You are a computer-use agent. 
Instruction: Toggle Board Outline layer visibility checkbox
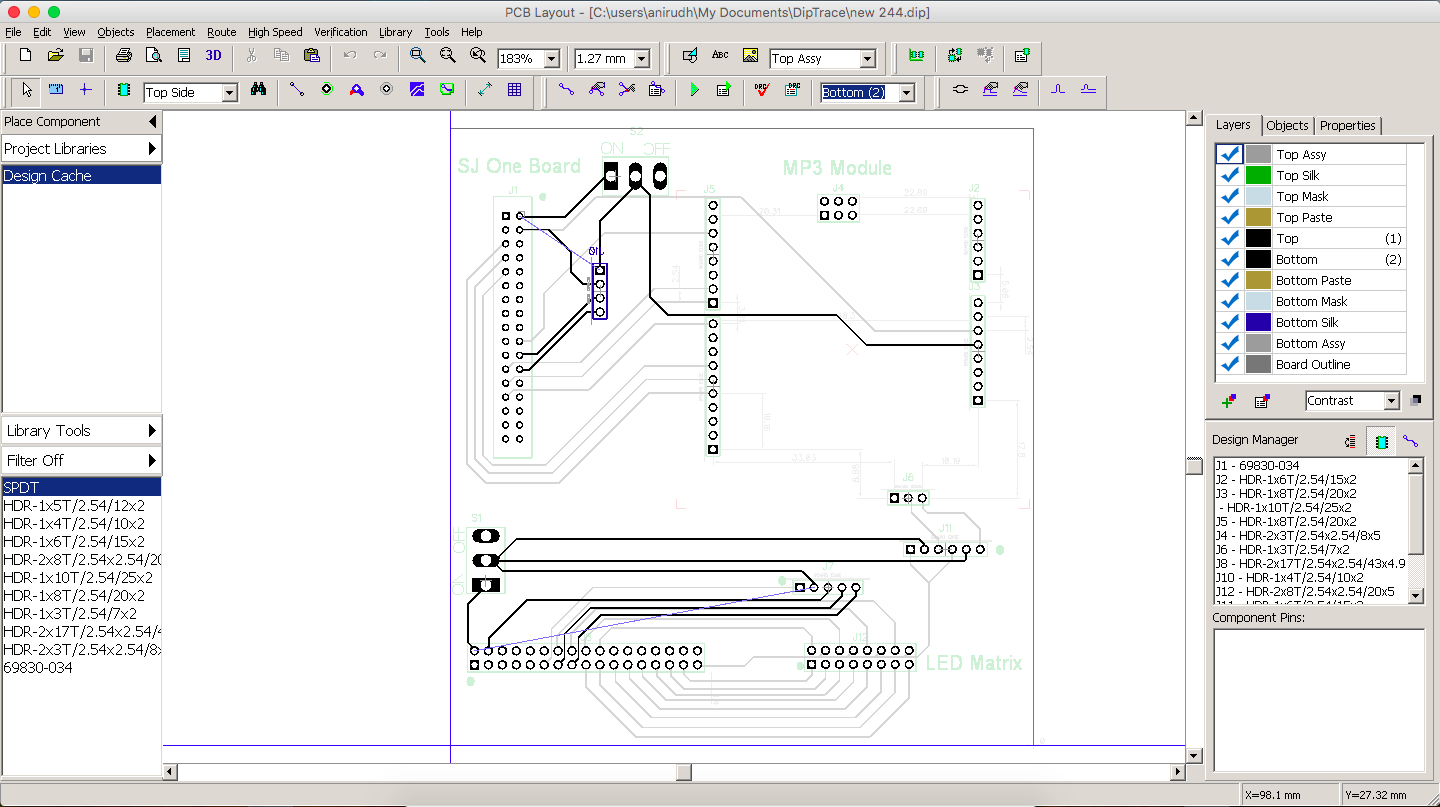pyautogui.click(x=1230, y=364)
